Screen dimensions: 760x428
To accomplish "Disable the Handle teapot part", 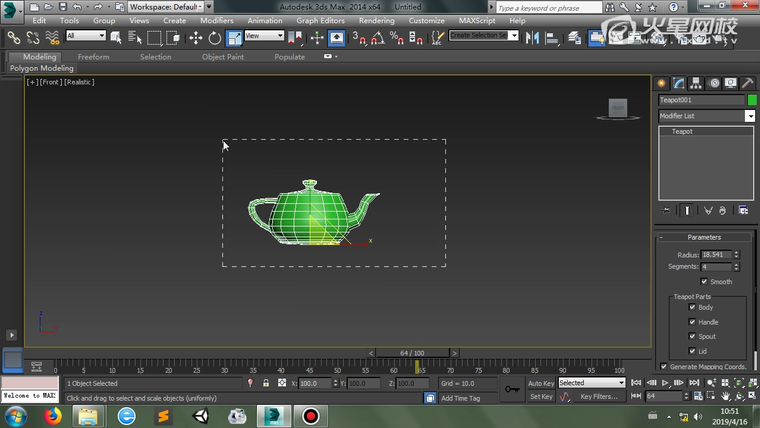I will click(x=692, y=322).
